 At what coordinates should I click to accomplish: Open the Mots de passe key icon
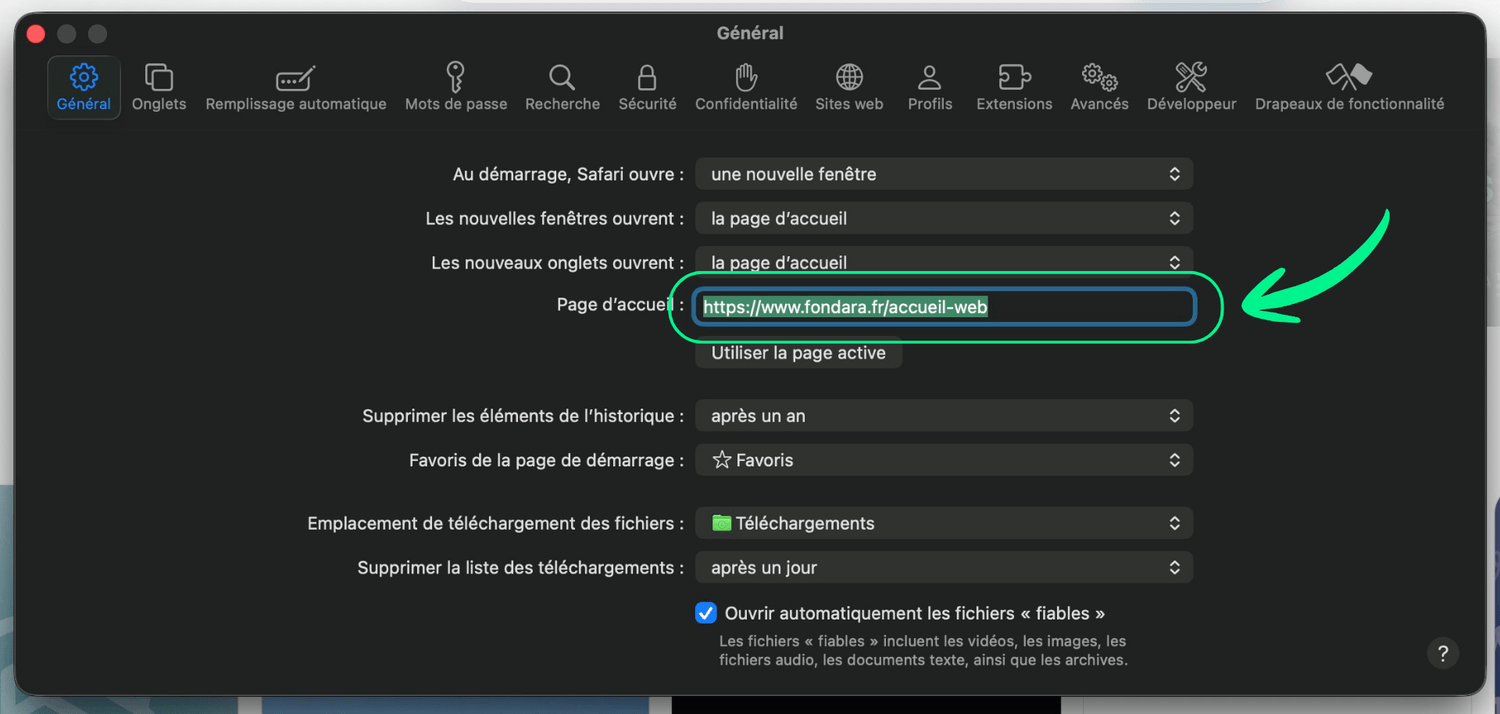coord(456,77)
